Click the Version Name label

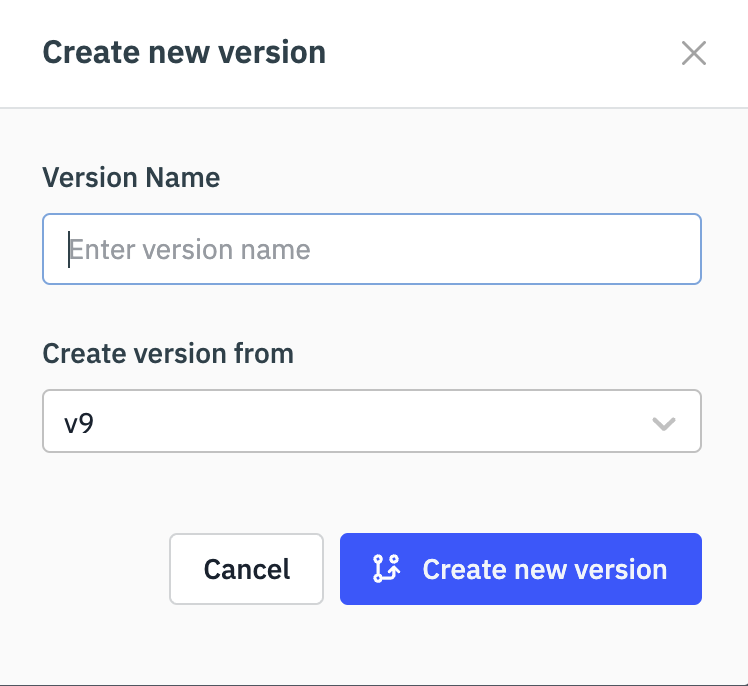(131, 178)
